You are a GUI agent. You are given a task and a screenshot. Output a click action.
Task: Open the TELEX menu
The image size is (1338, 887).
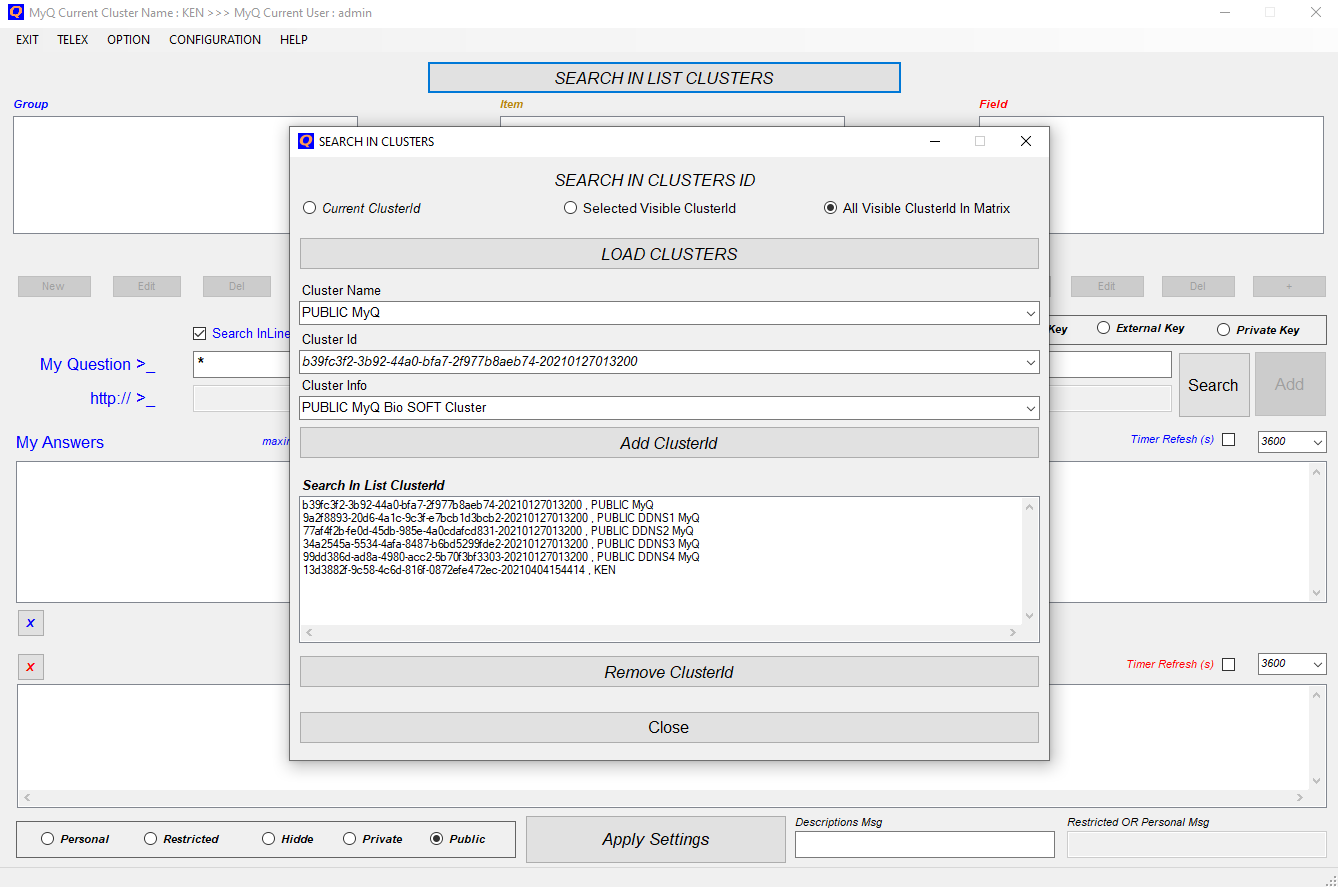pyautogui.click(x=73, y=40)
